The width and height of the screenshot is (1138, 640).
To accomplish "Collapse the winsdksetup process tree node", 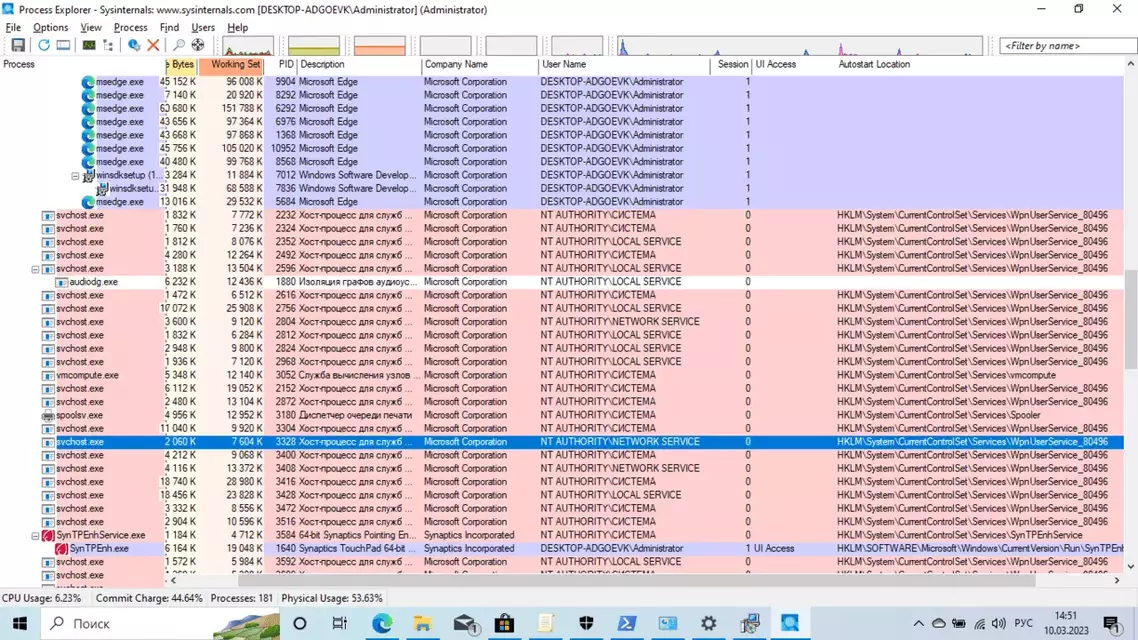I will pyautogui.click(x=75, y=176).
